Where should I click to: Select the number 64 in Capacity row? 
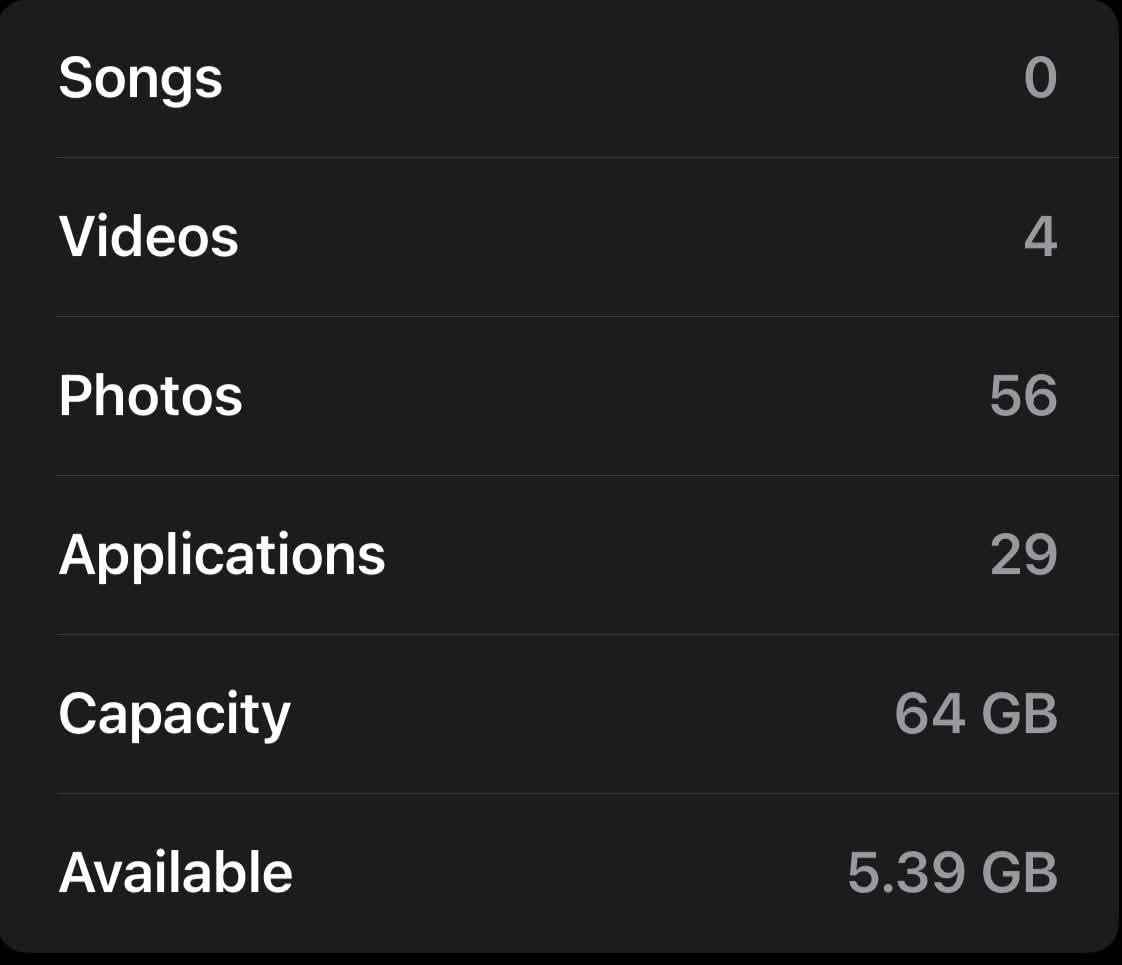point(930,713)
